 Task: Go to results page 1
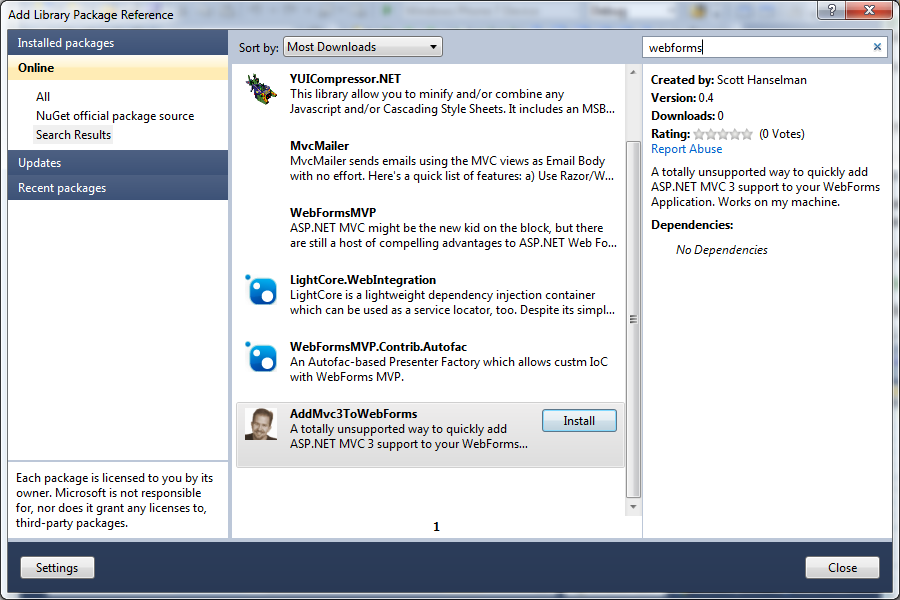click(x=436, y=527)
